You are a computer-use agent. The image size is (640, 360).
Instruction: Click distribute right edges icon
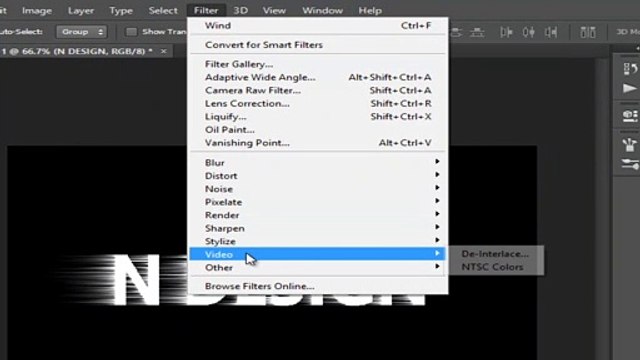click(x=551, y=32)
